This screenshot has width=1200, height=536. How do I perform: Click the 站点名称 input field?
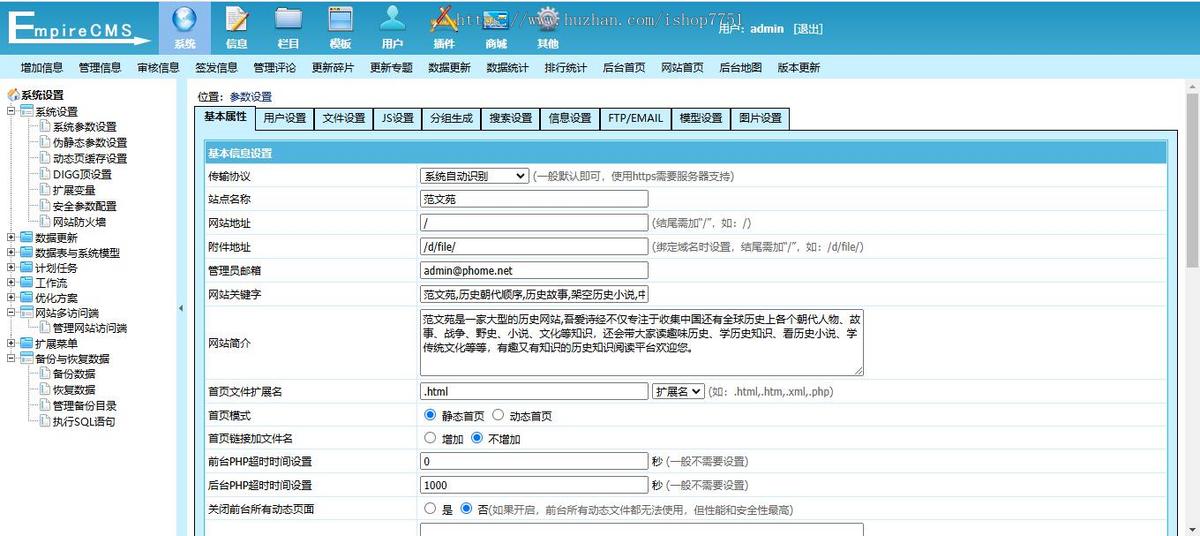(534, 199)
